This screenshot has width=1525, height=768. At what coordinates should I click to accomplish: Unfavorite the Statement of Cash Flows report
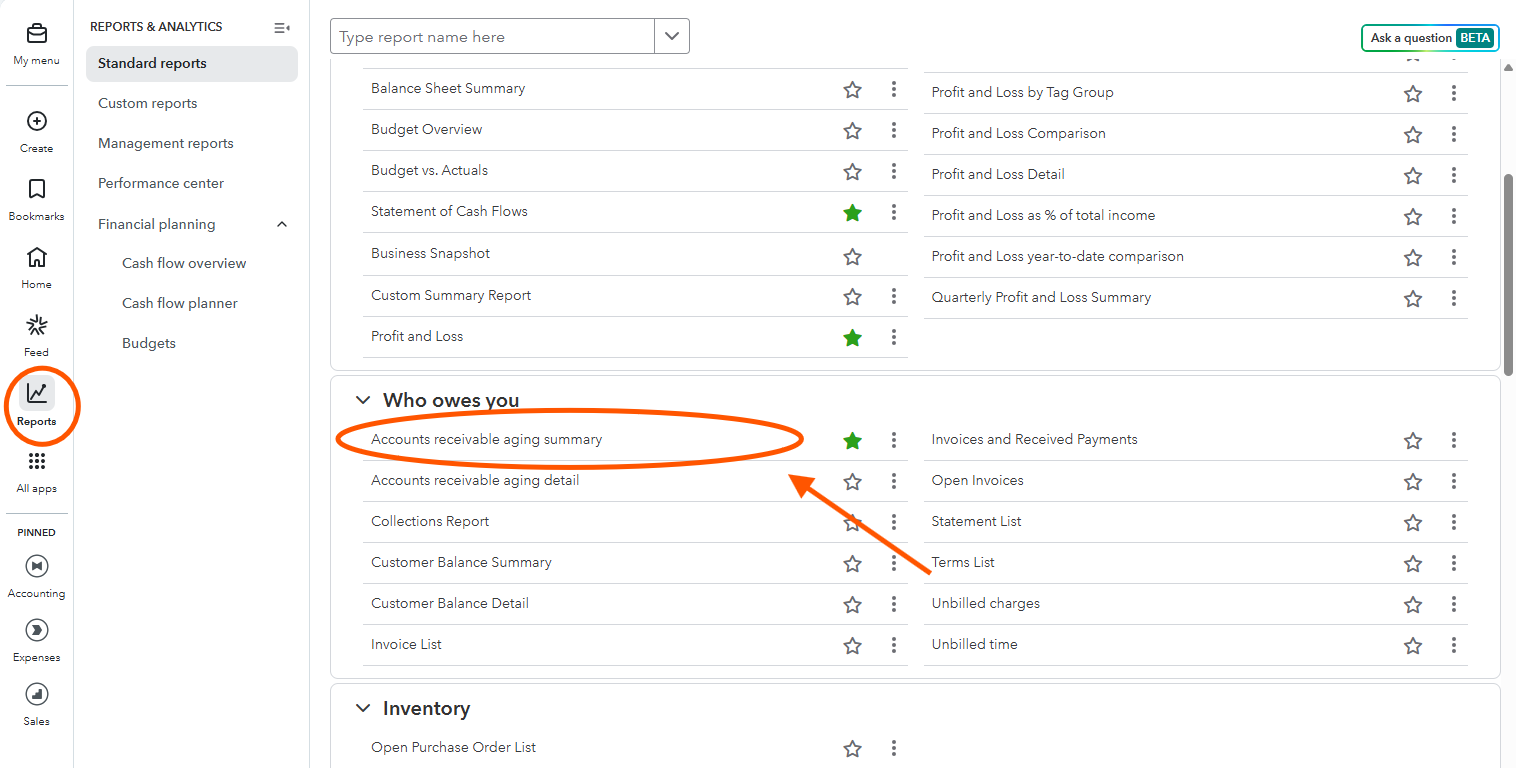click(852, 212)
